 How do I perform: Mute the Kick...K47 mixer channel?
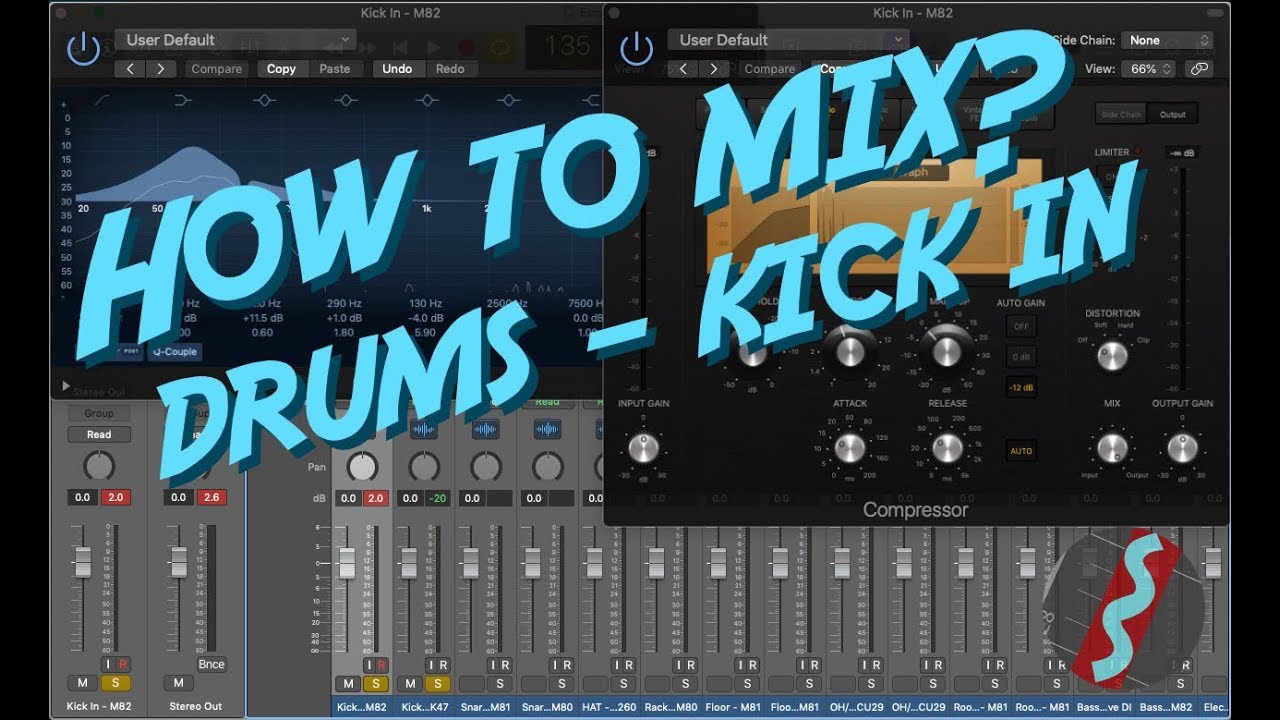pos(410,684)
